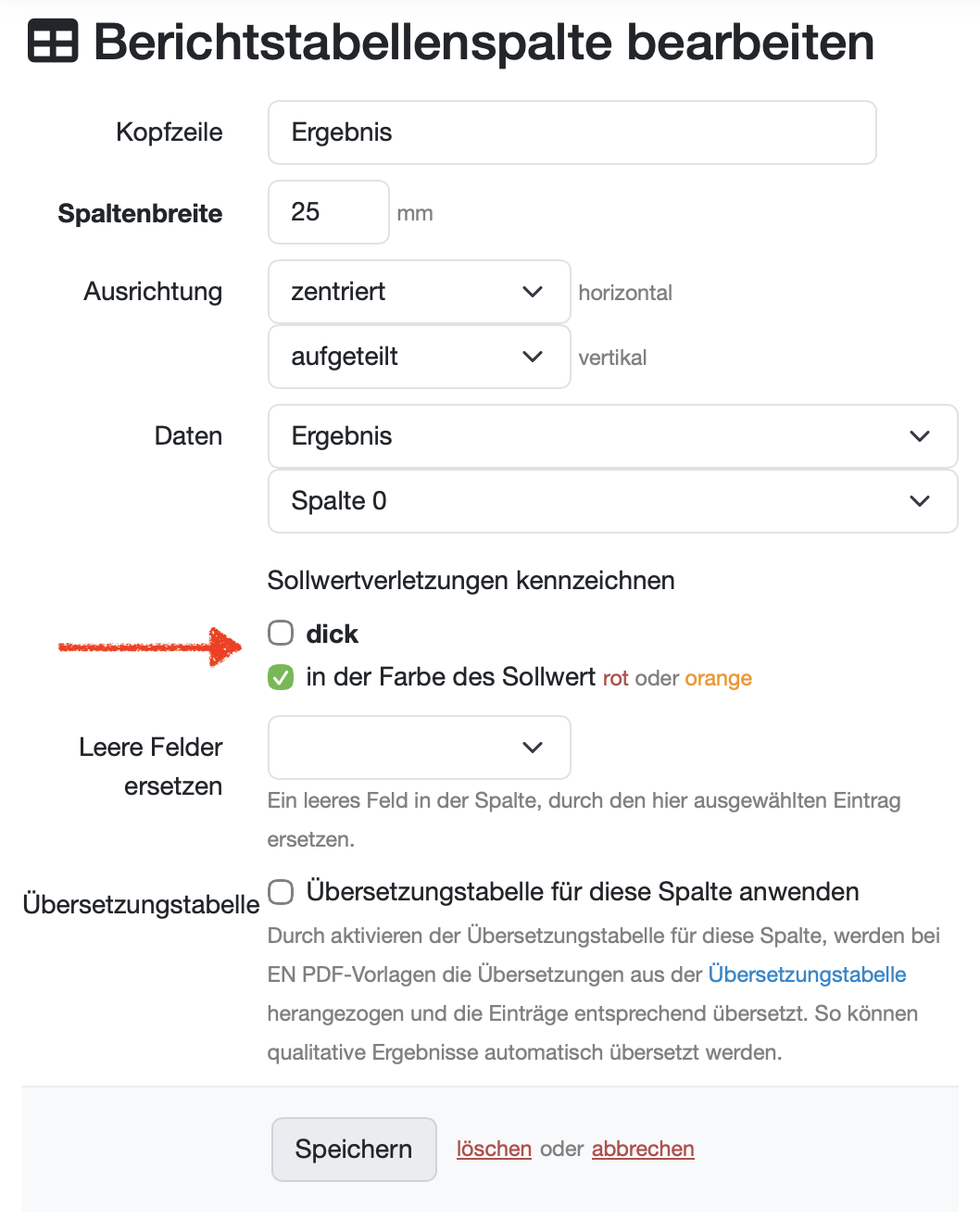This screenshot has height=1232, width=980.
Task: Click the table icon beside the page title
Action: tap(53, 43)
